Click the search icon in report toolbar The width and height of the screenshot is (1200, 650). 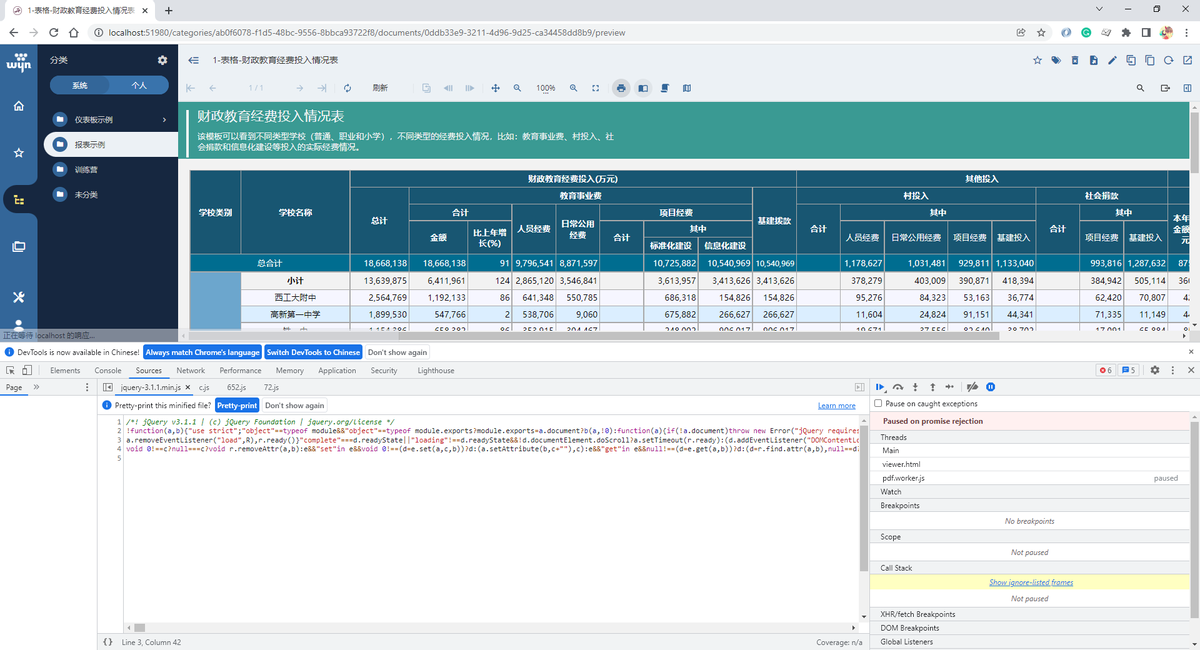[1140, 88]
